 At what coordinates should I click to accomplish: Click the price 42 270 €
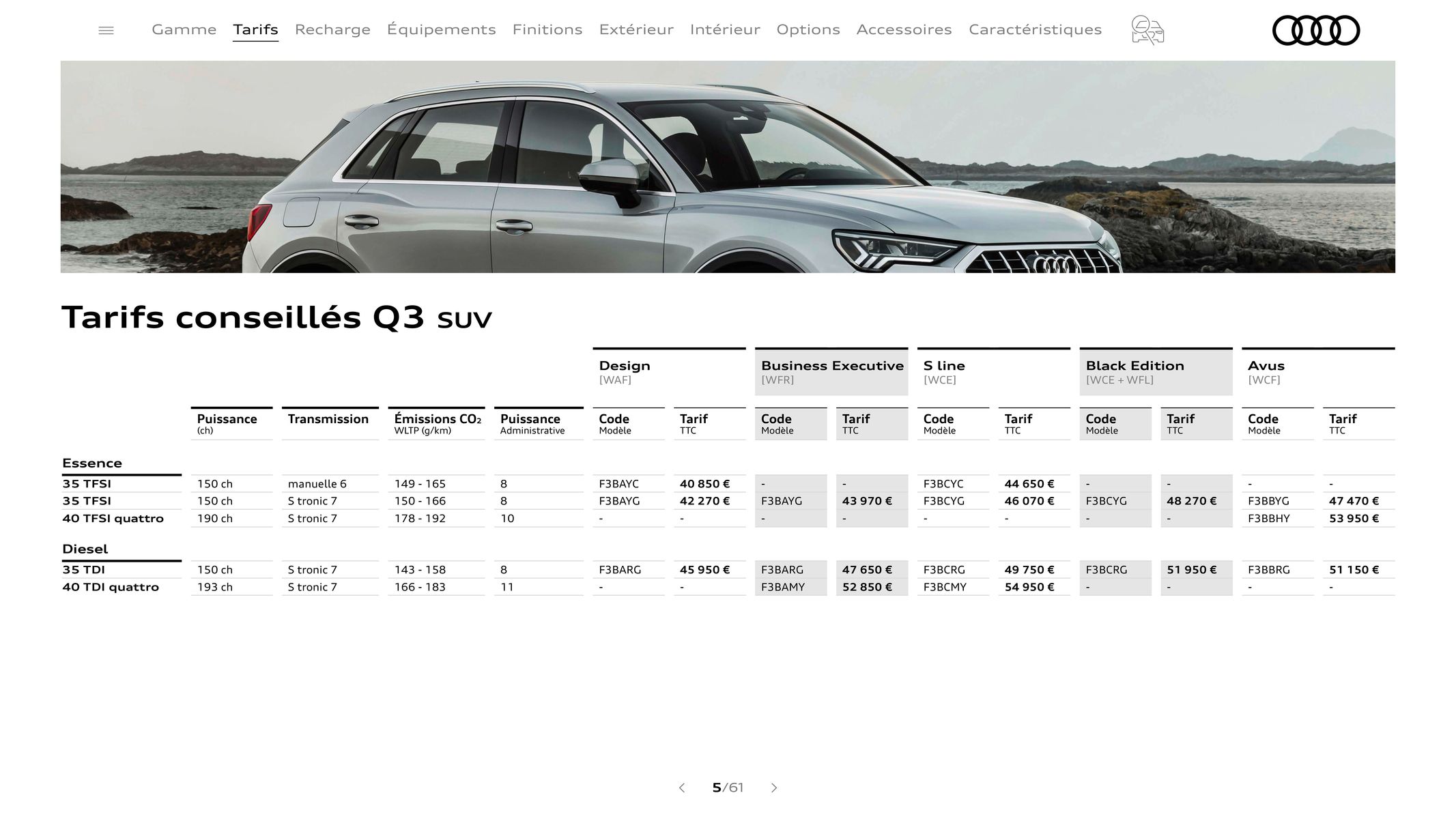[705, 501]
